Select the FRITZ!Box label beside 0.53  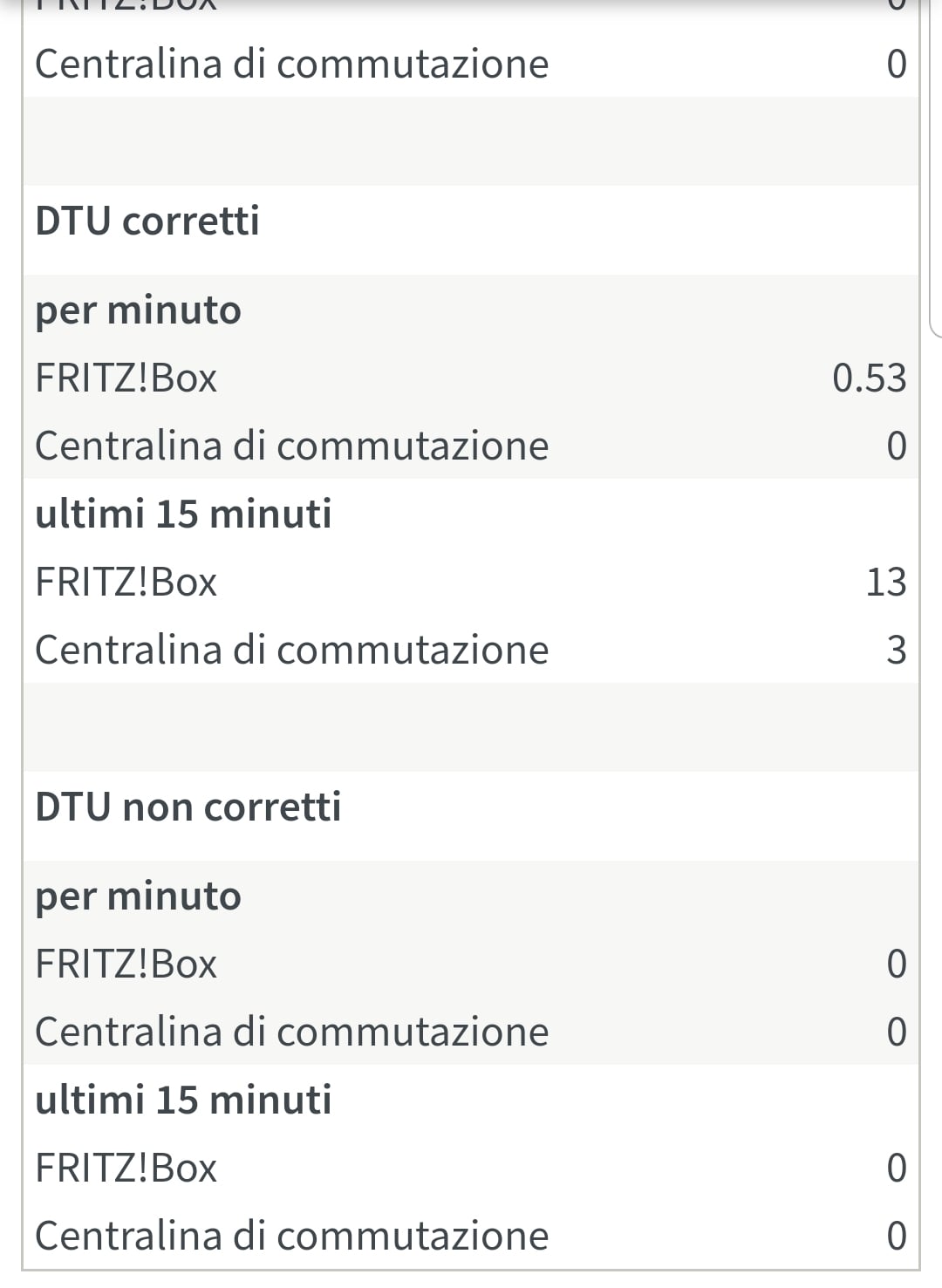coord(126,378)
